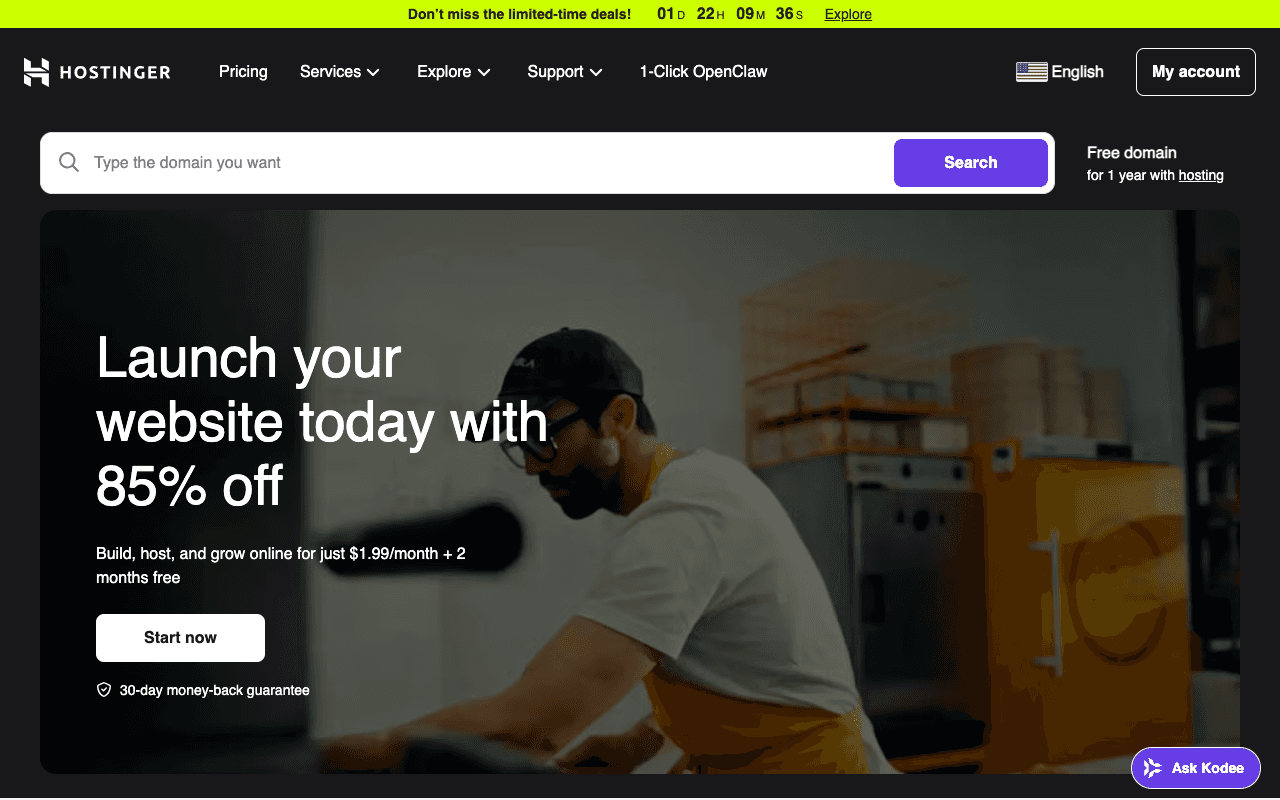Click the Ask Kodee sparkle icon

(1153, 768)
